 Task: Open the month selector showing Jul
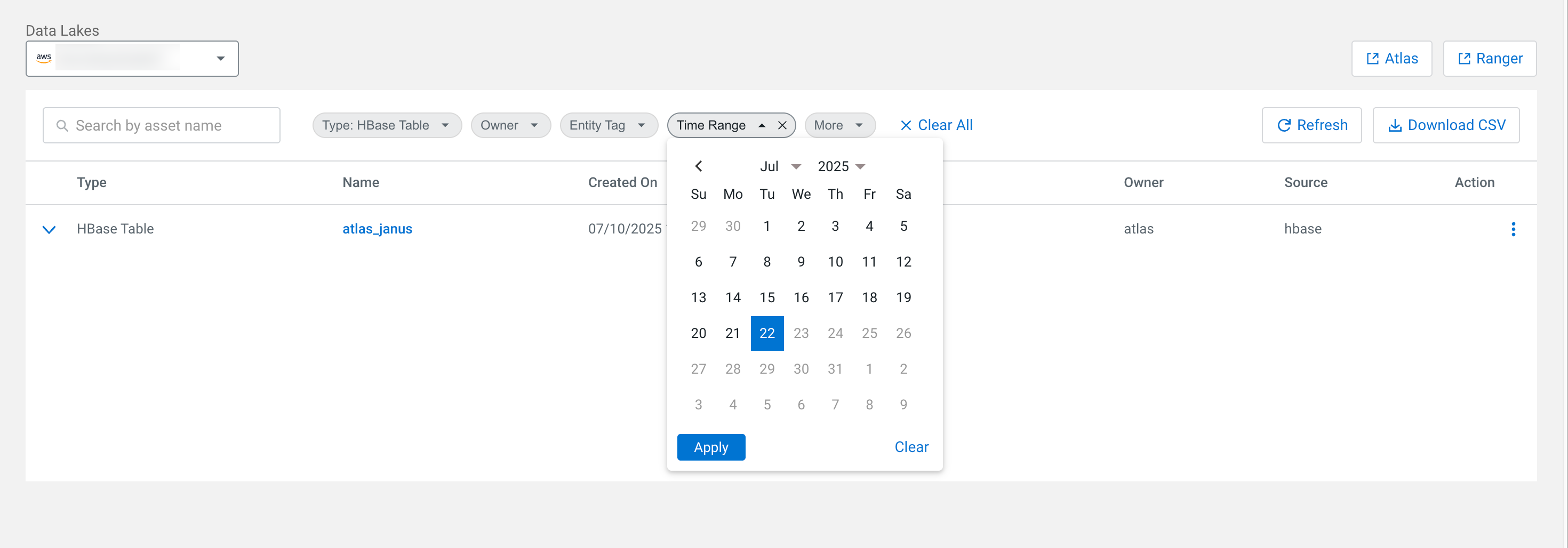pyautogui.click(x=780, y=167)
